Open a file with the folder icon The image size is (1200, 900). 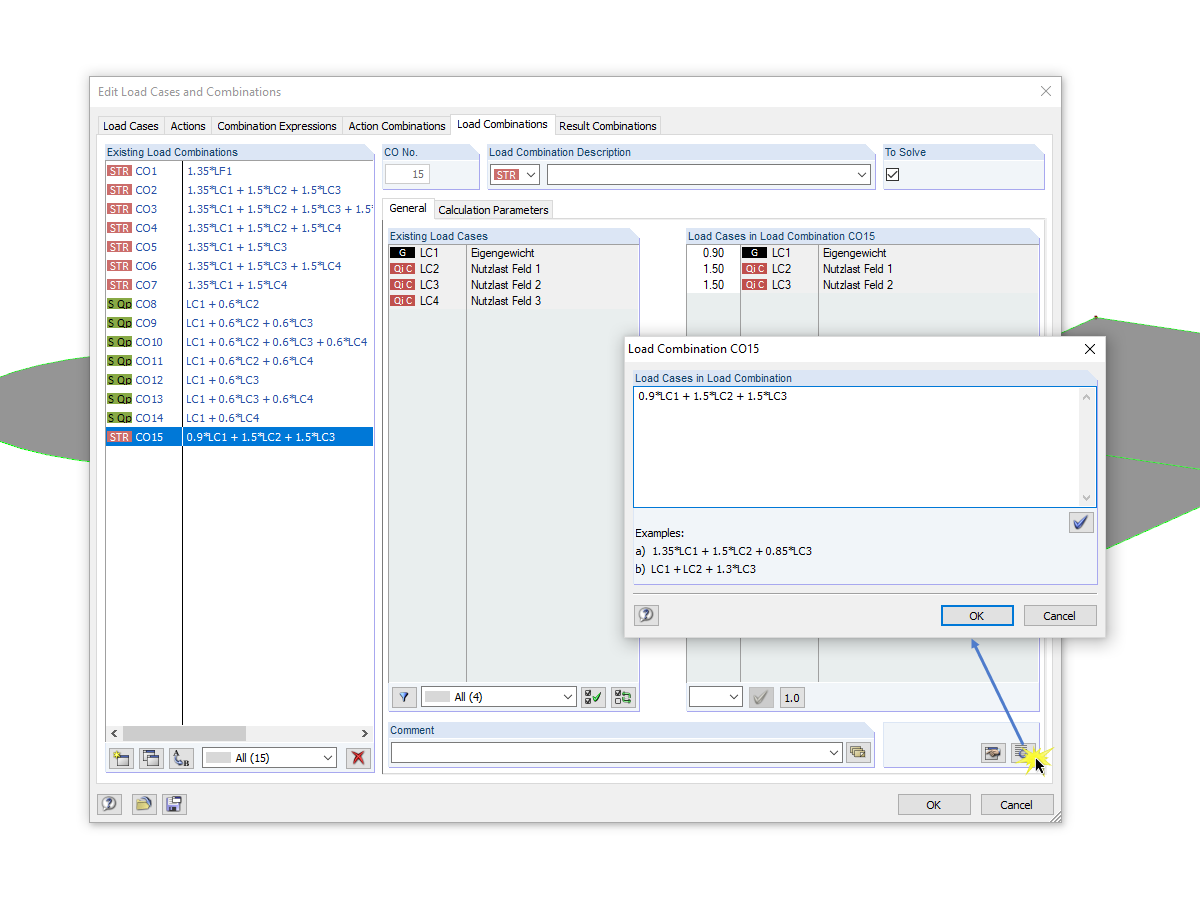pyautogui.click(x=144, y=804)
